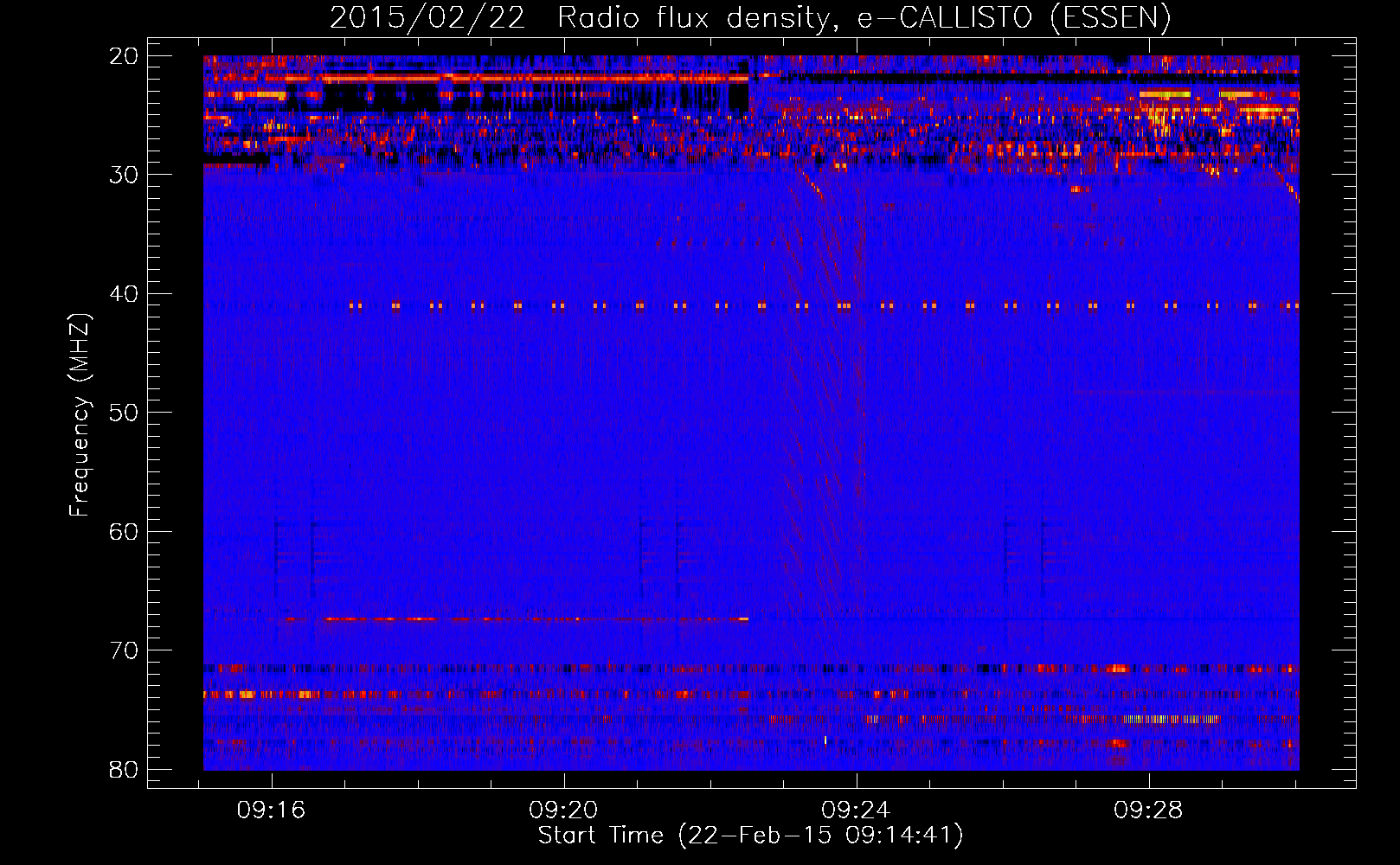
Task: Click the '09:16' time tick label
Action: coord(272,811)
